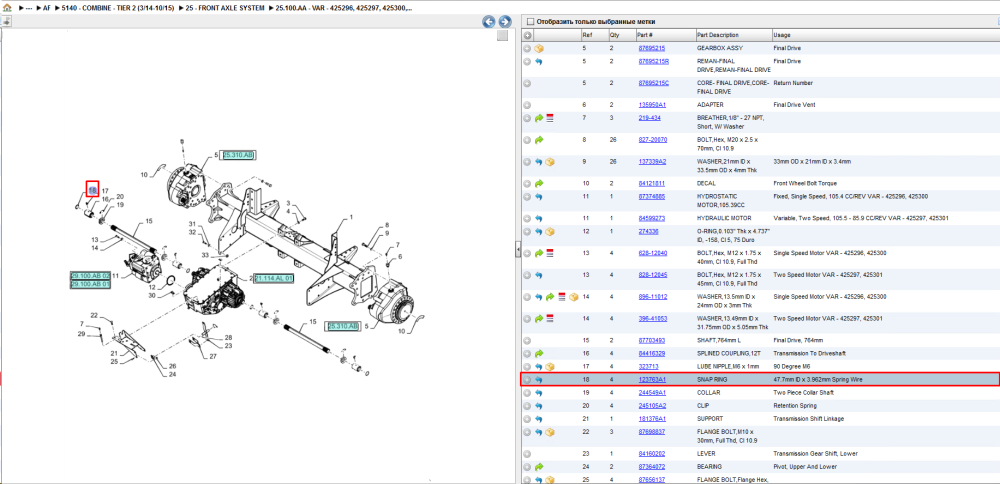Screen dimensions: 1000x484
Task: Open the 'AF' breadcrumb level
Action: (47, 9)
